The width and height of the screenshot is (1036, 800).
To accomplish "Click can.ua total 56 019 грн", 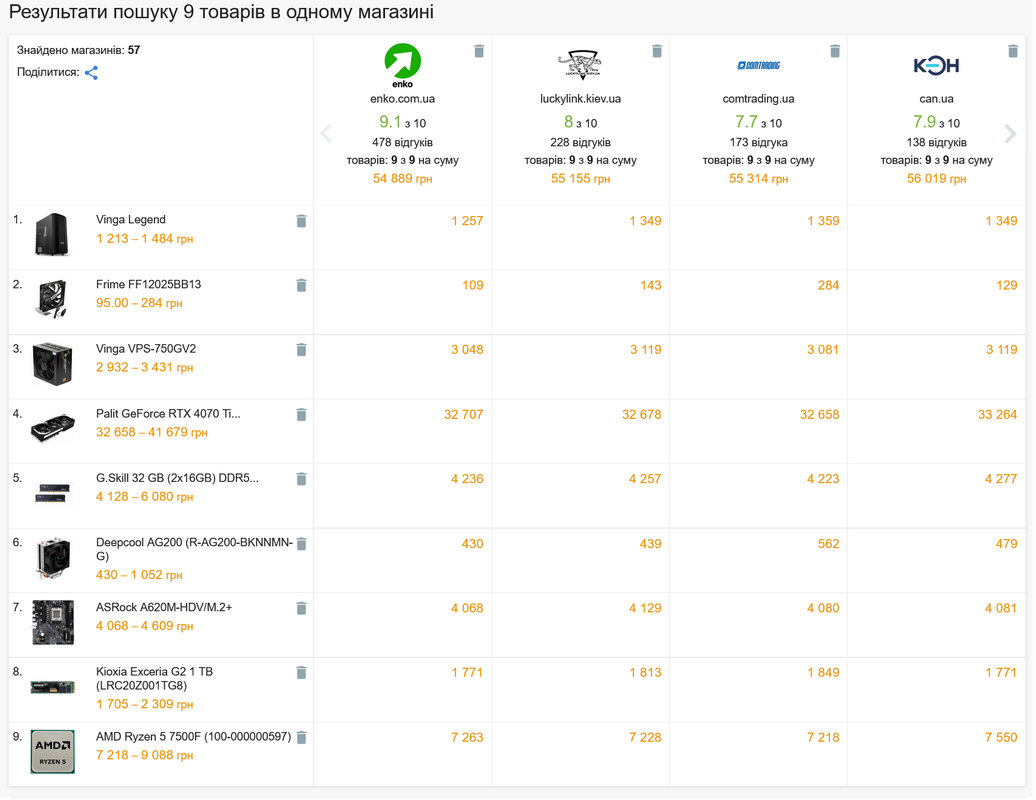I will (x=936, y=178).
